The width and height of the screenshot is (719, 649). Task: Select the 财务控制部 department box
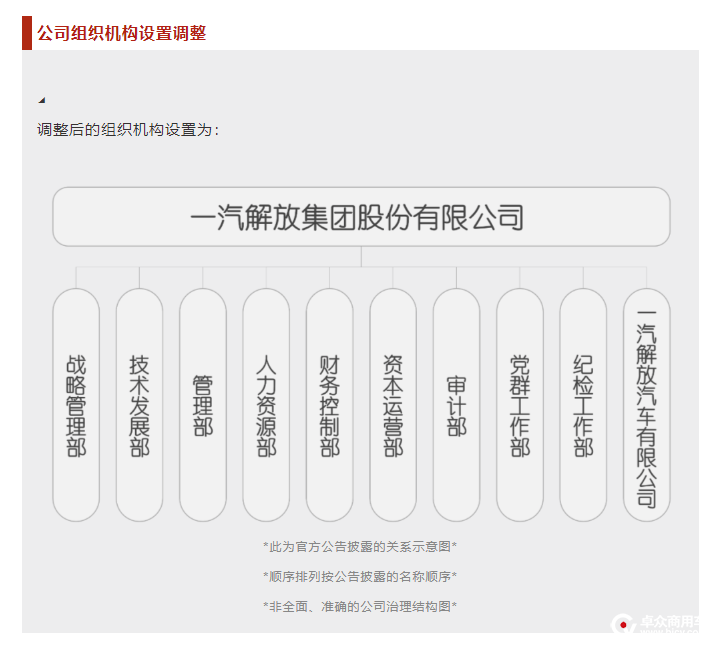pos(330,405)
